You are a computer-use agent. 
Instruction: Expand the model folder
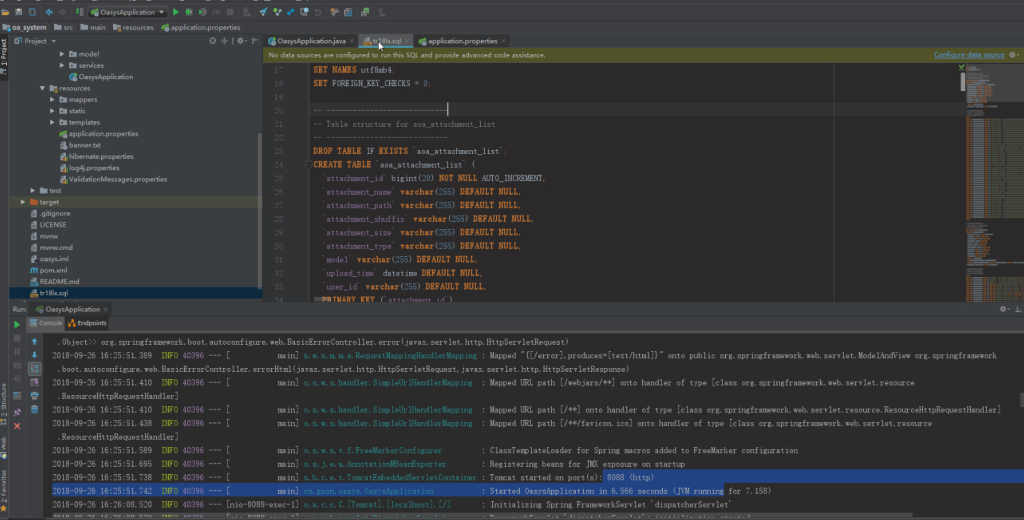click(62, 54)
